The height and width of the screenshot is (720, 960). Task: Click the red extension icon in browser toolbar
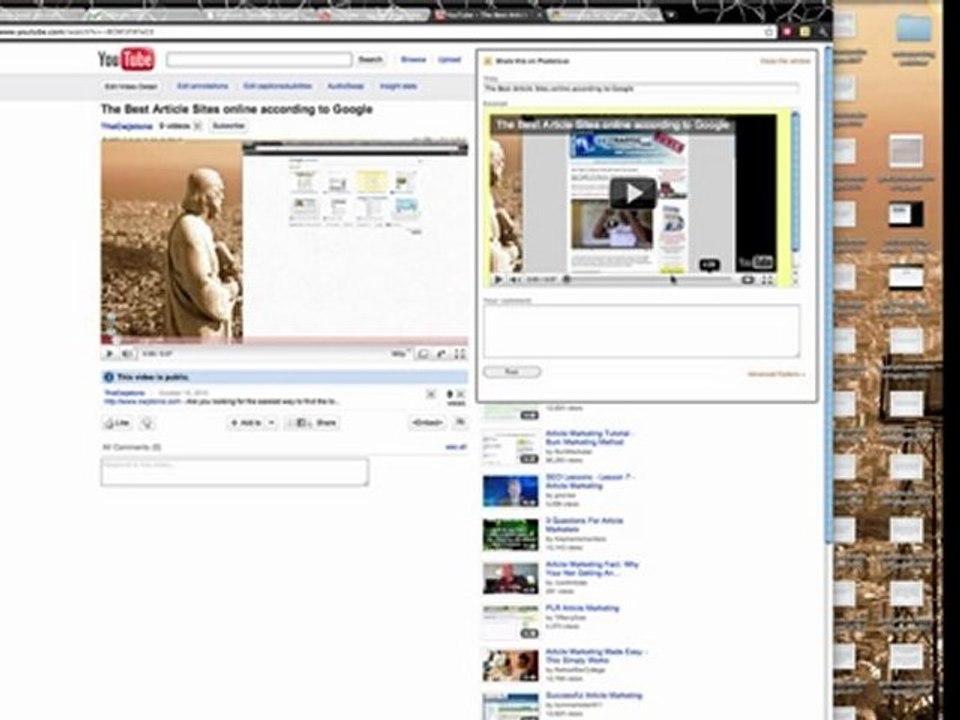[787, 31]
